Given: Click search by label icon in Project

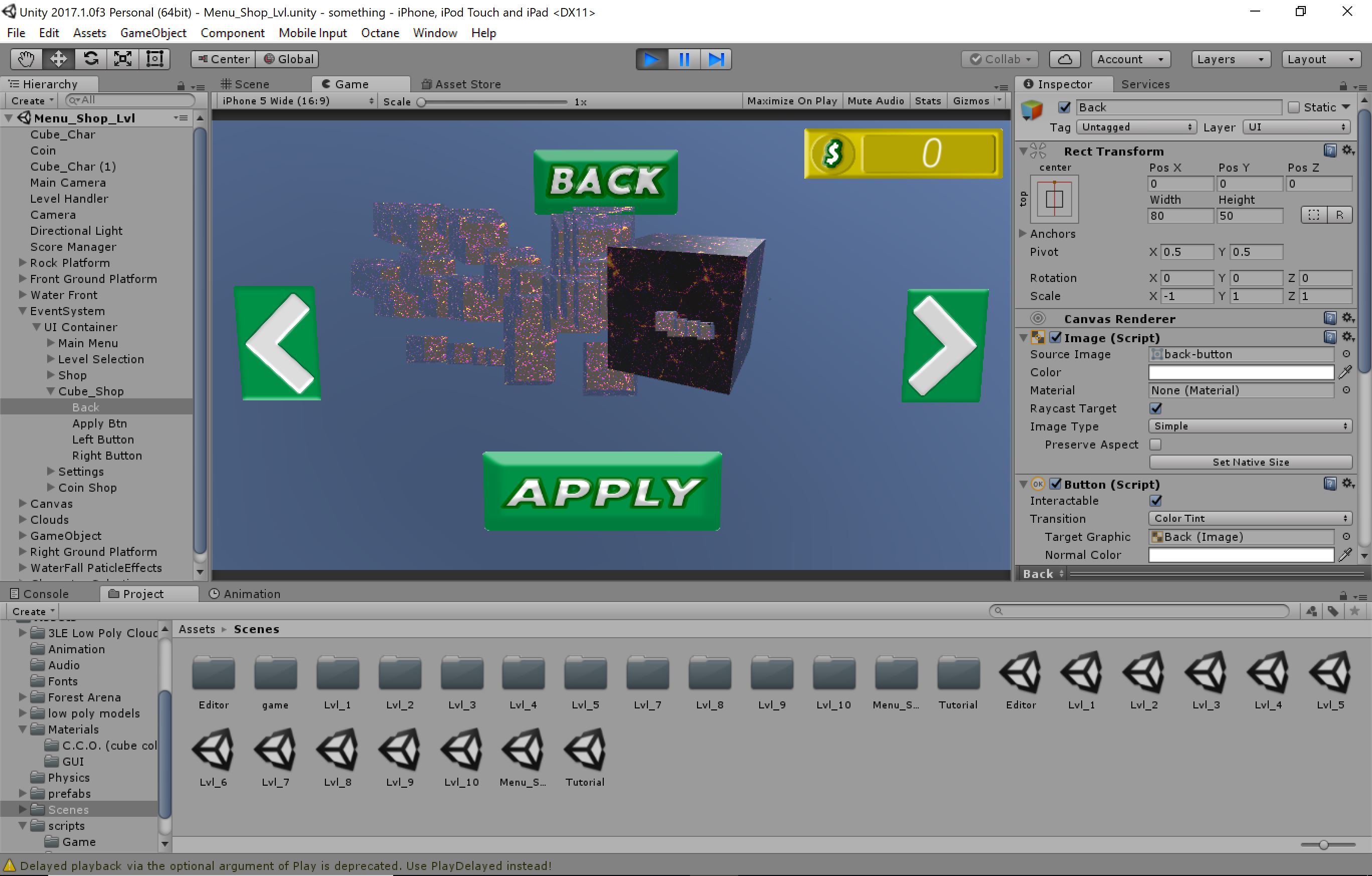Looking at the screenshot, I should 1333,612.
